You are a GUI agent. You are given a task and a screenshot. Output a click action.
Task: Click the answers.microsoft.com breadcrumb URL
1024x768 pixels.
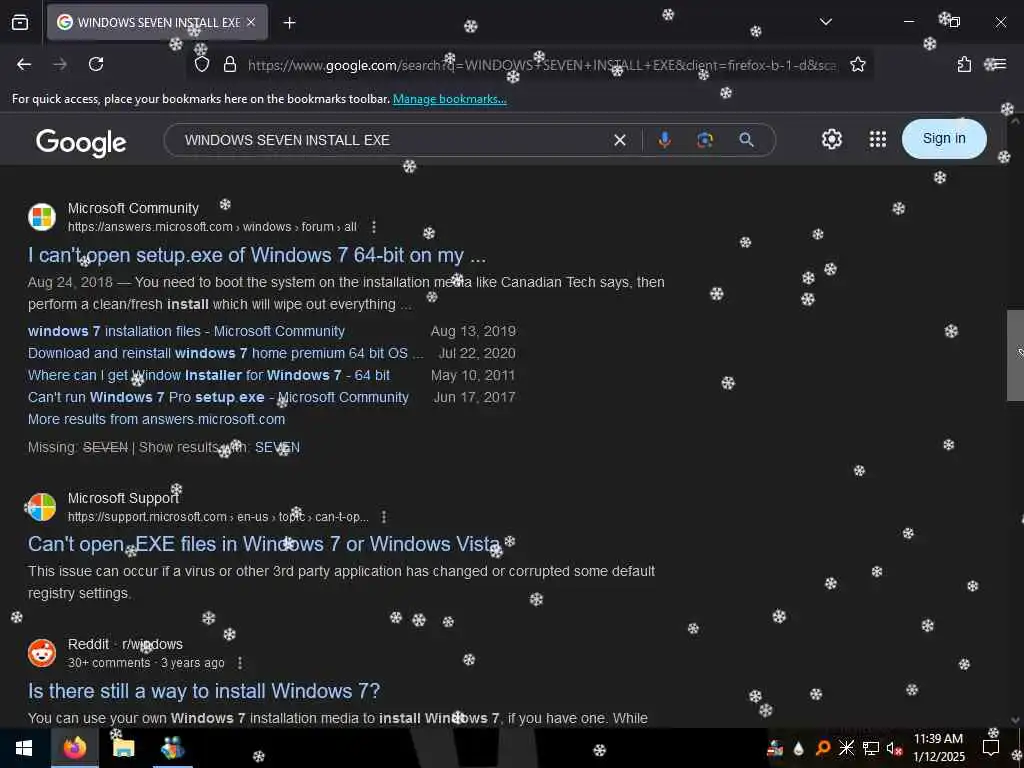(212, 227)
